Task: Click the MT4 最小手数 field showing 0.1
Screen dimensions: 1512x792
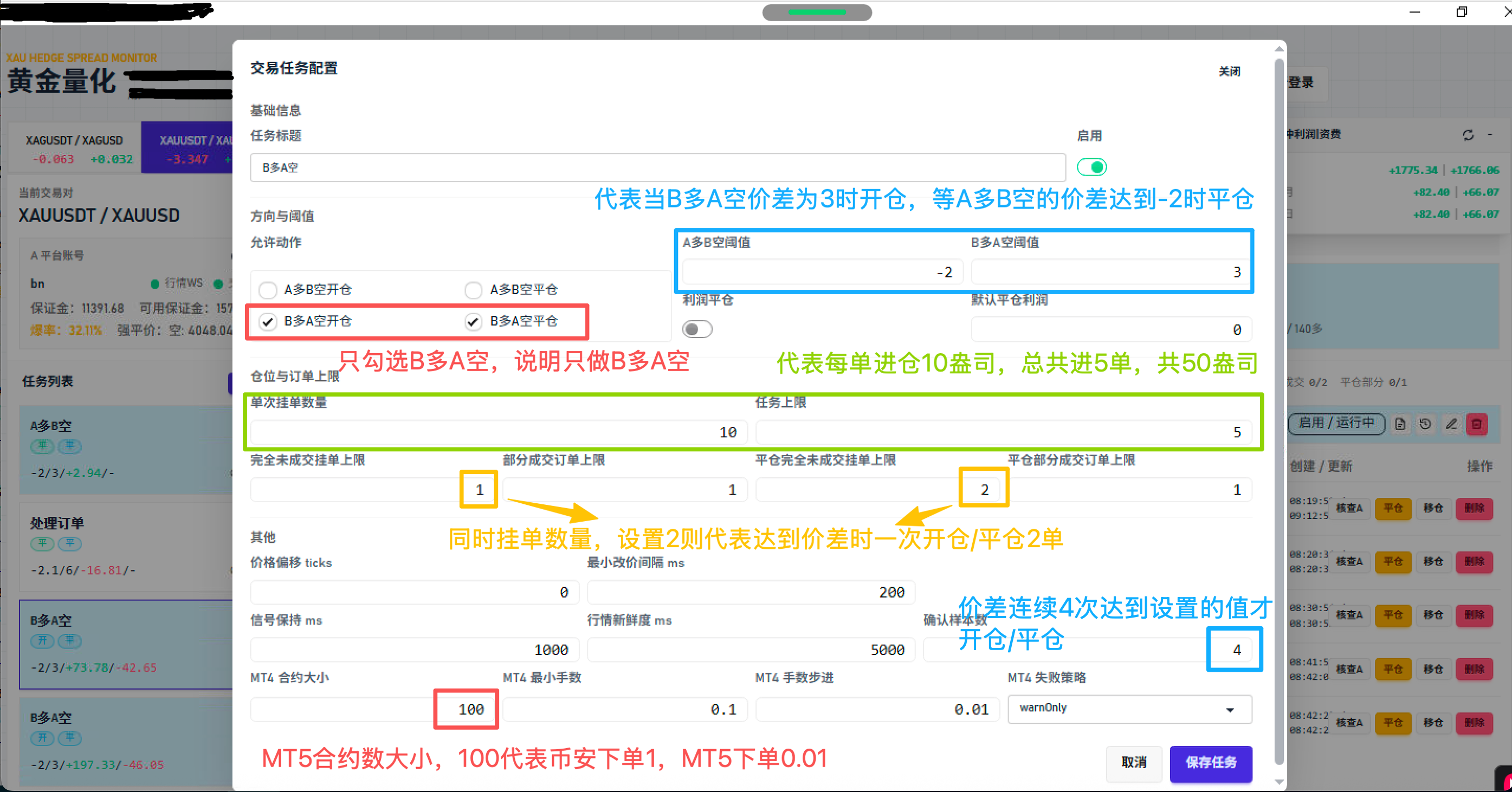Action: click(x=625, y=710)
